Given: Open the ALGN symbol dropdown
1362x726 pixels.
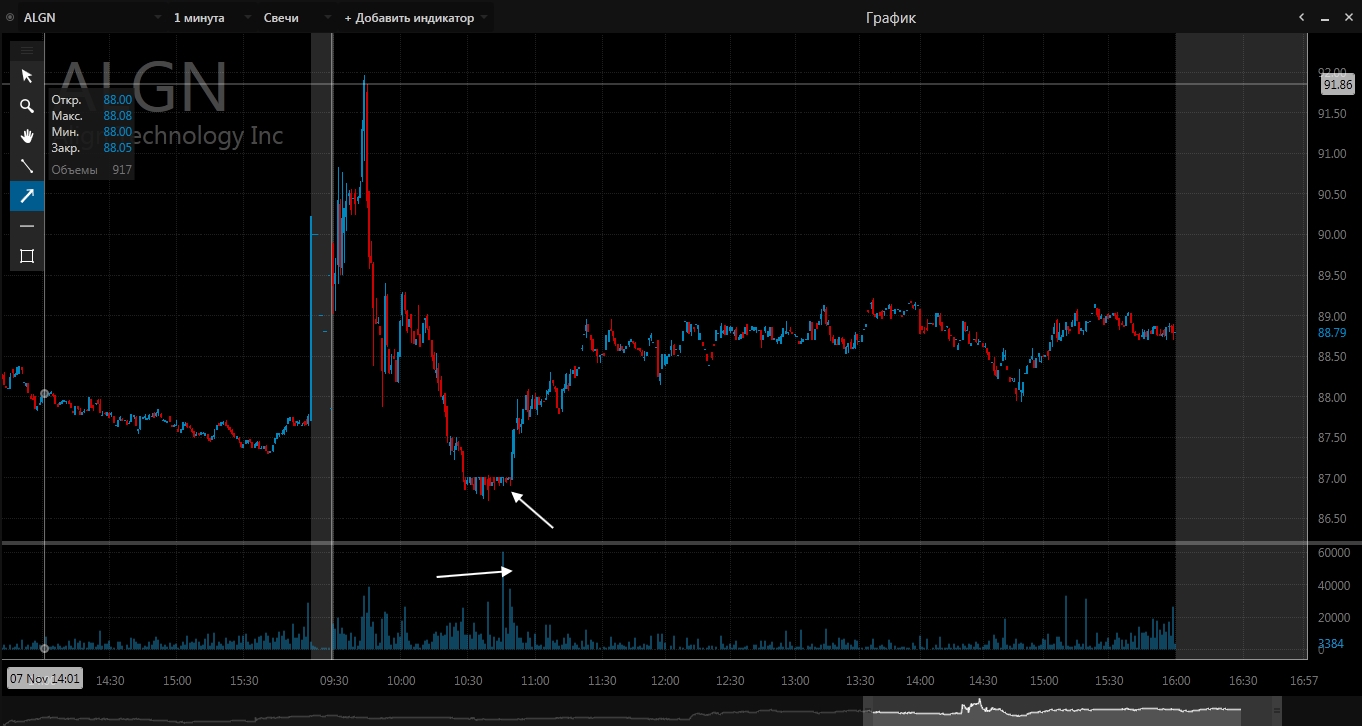Looking at the screenshot, I should pos(157,18).
